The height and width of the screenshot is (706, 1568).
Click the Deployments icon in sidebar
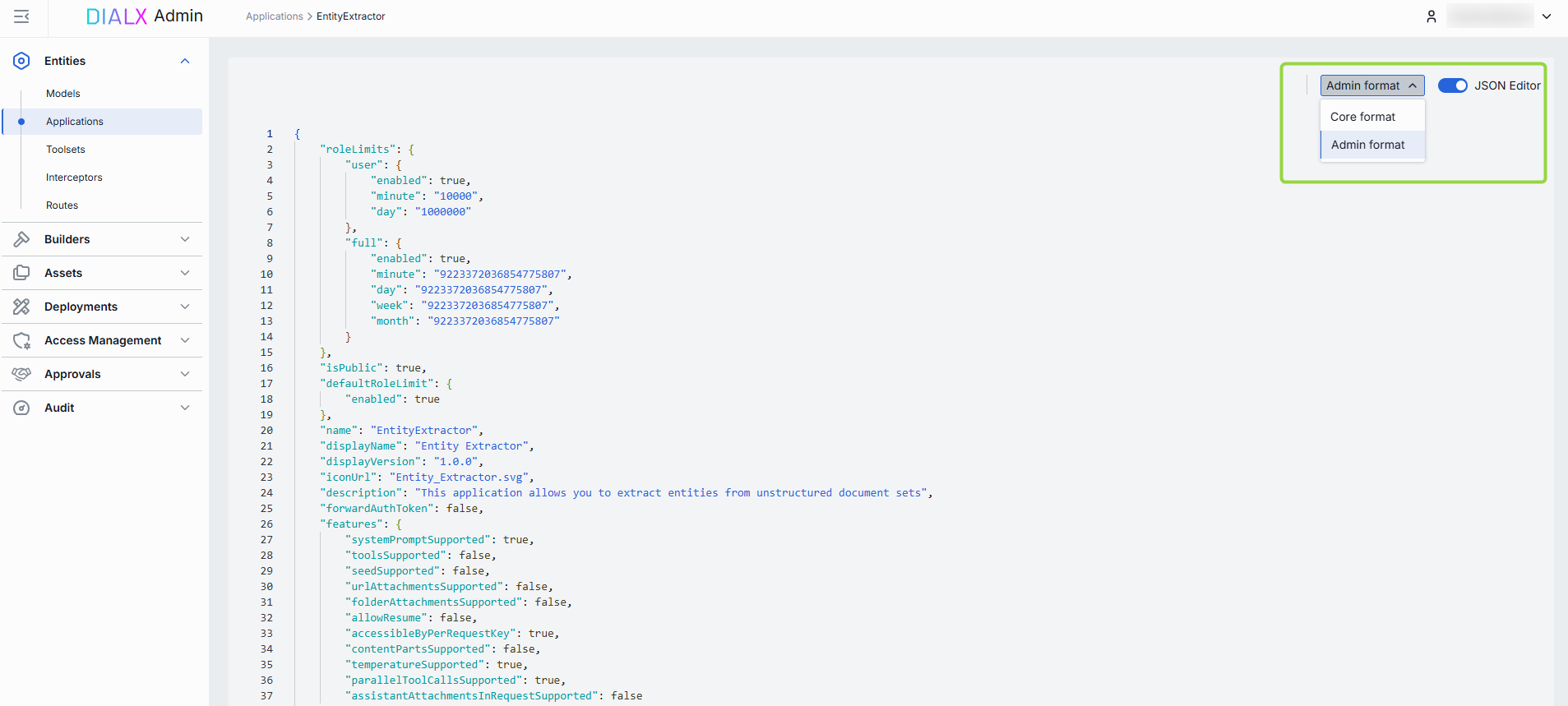pyautogui.click(x=21, y=307)
